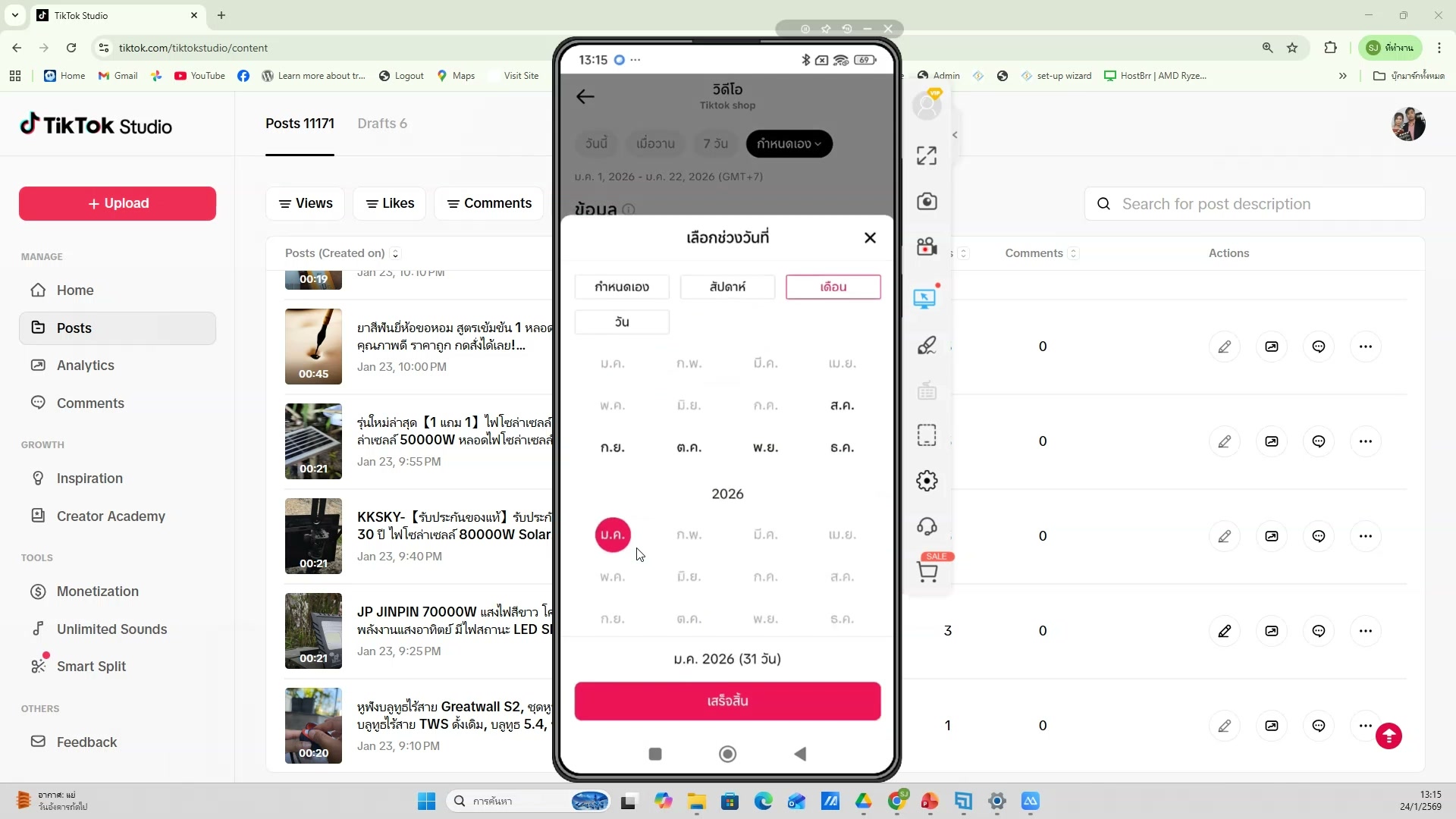Open the Posts (Created on) sort dropdown

[x=395, y=253]
